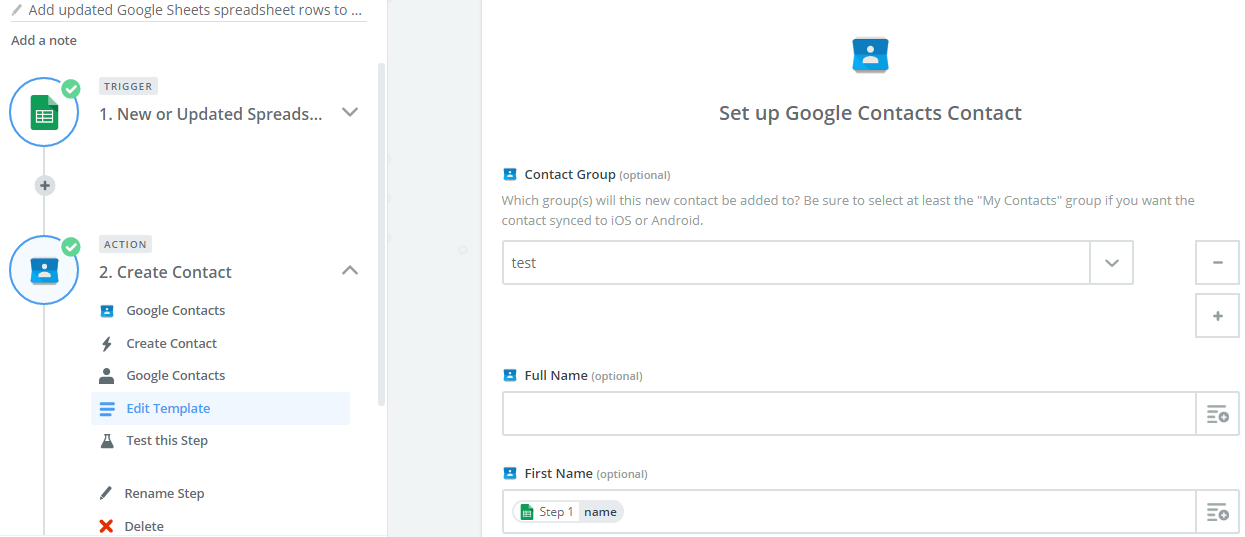Click the First Name label icon
The width and height of the screenshot is (1245, 537).
[510, 473]
